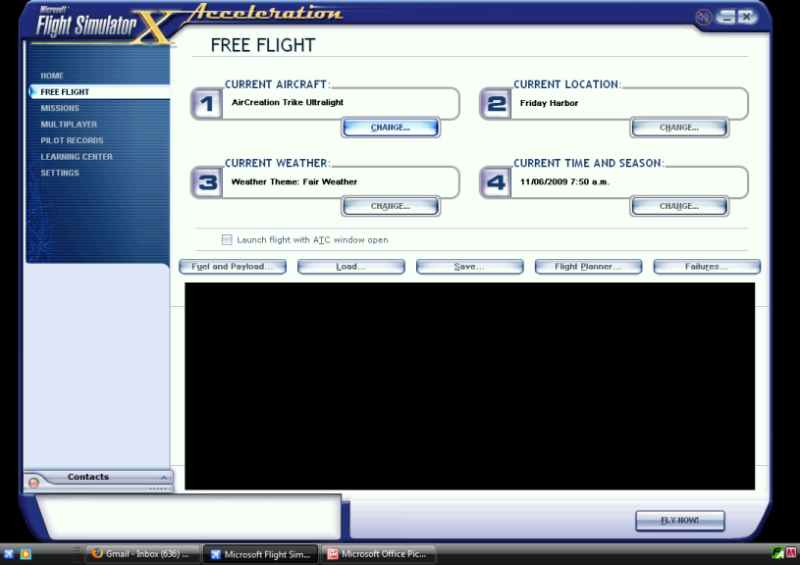This screenshot has width=800, height=565.
Task: Open the Flight Planner
Action: point(588,266)
